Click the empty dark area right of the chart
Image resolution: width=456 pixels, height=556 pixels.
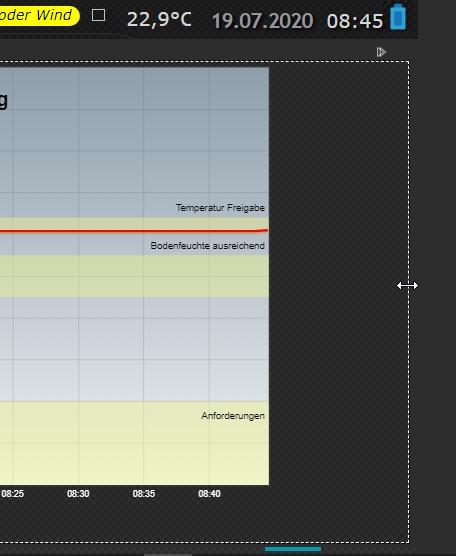(x=339, y=301)
